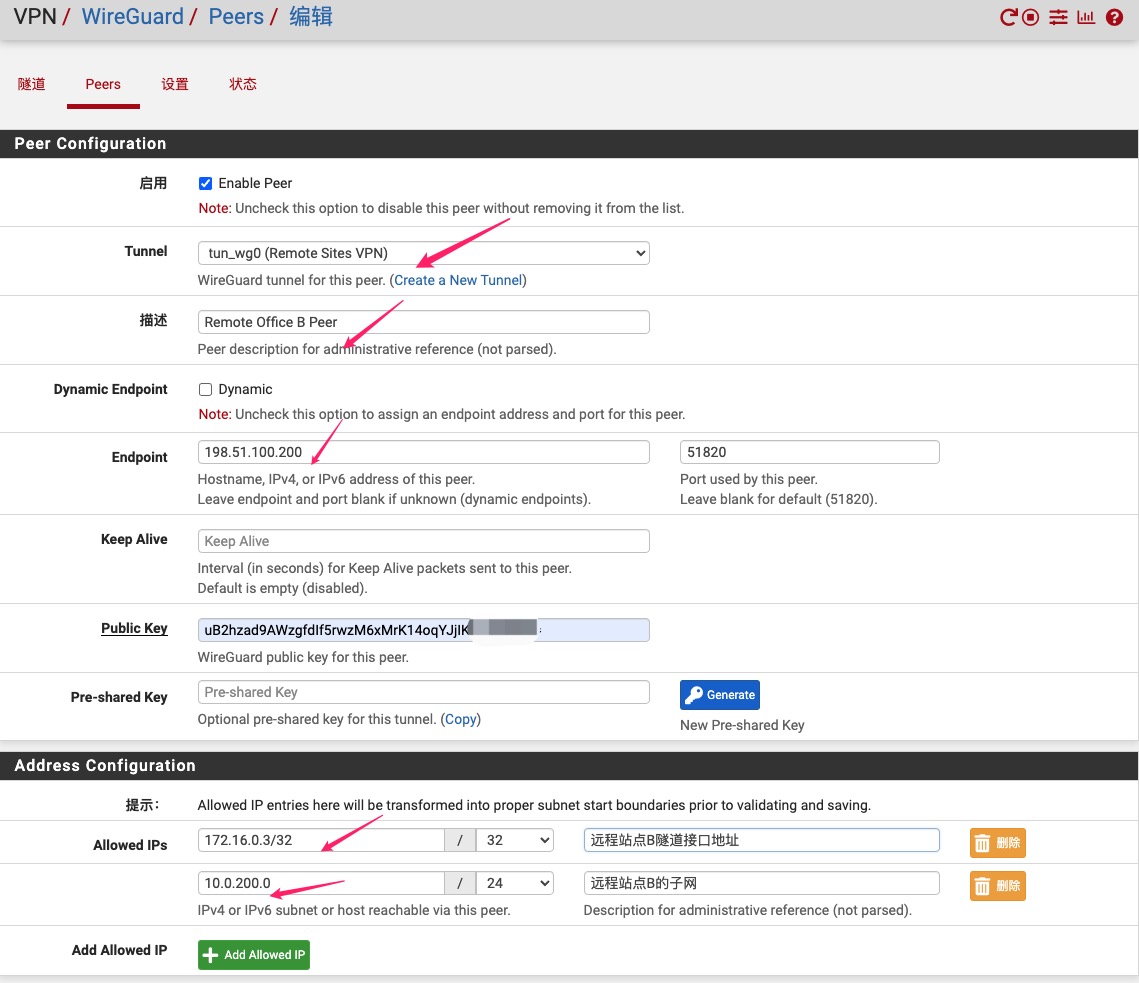Open the help question mark icon
The image size is (1139, 983).
(1114, 17)
